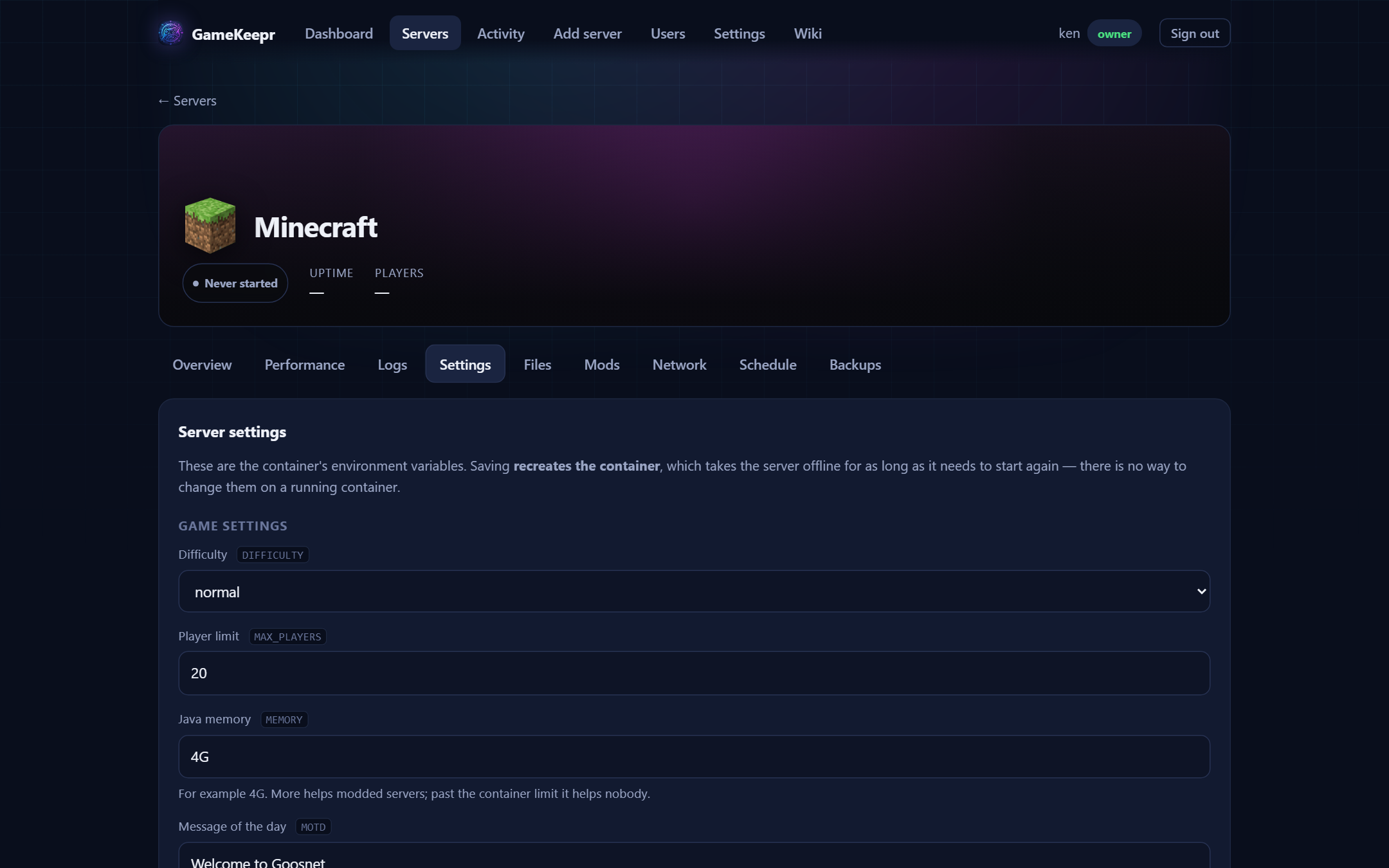This screenshot has height=868, width=1389.
Task: Click the PLAYERS stat label
Action: tap(399, 273)
